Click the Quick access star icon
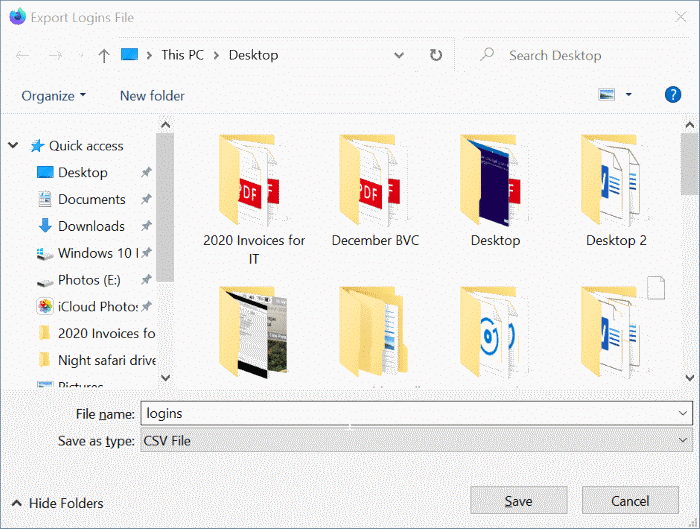 coord(37,146)
